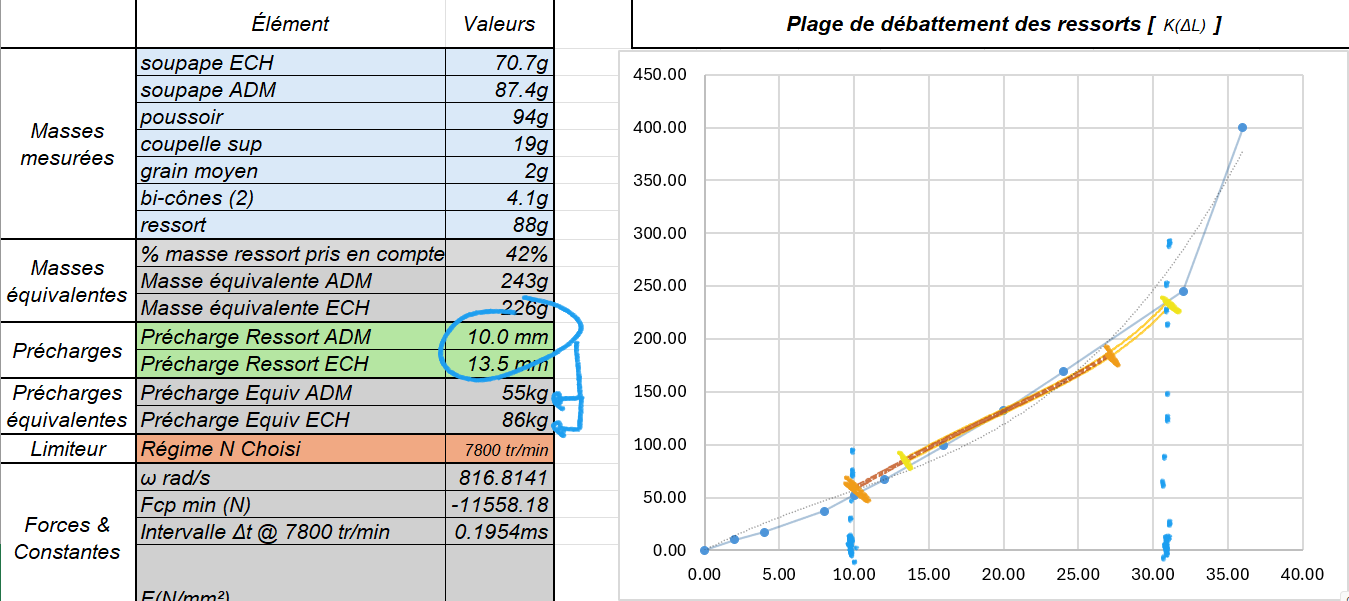
Task: Click the 450.00 label on the vertical axis
Action: (660, 75)
